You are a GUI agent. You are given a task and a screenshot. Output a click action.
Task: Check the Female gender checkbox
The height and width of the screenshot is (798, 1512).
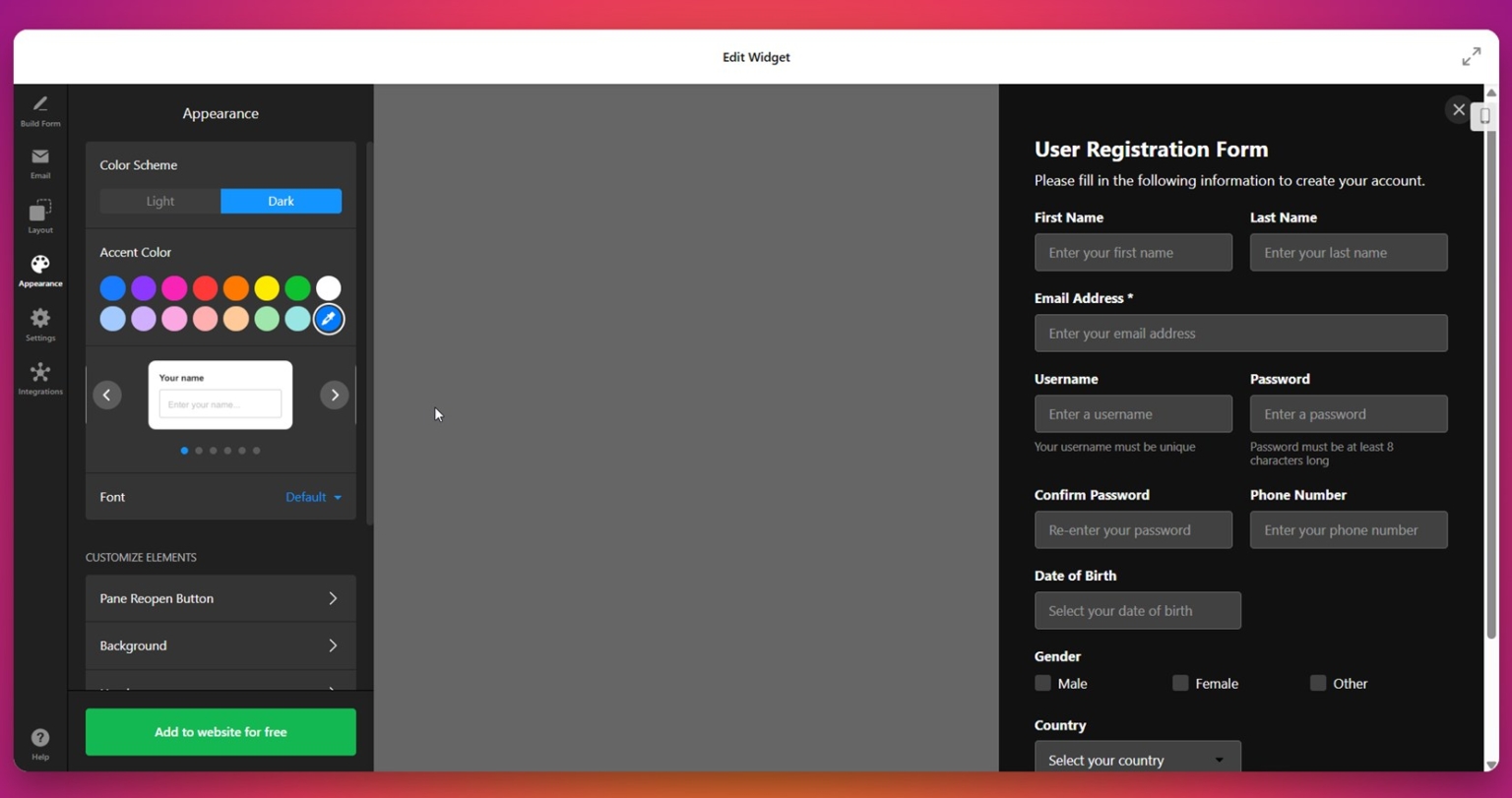[x=1179, y=683]
